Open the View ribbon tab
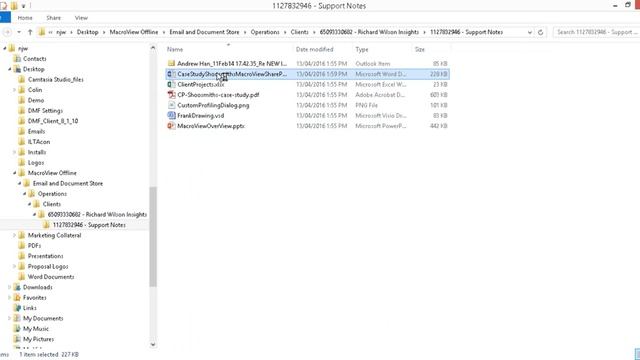The width and height of the screenshot is (640, 360). click(x=81, y=18)
